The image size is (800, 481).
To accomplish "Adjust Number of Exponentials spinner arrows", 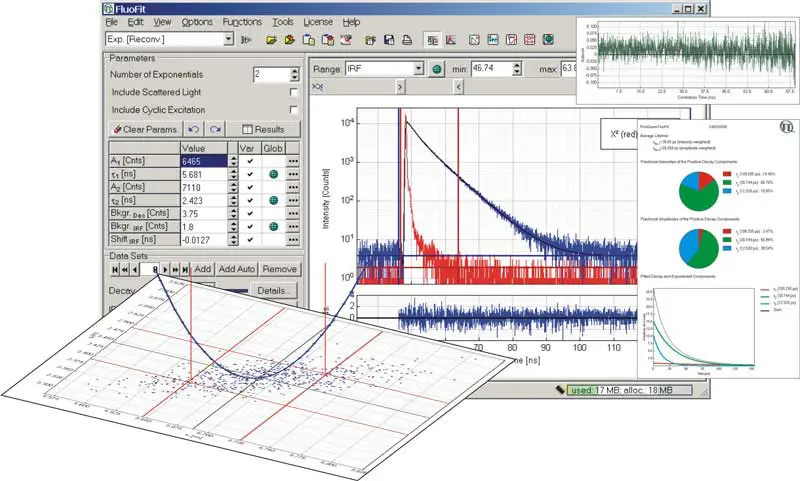I will point(294,74).
